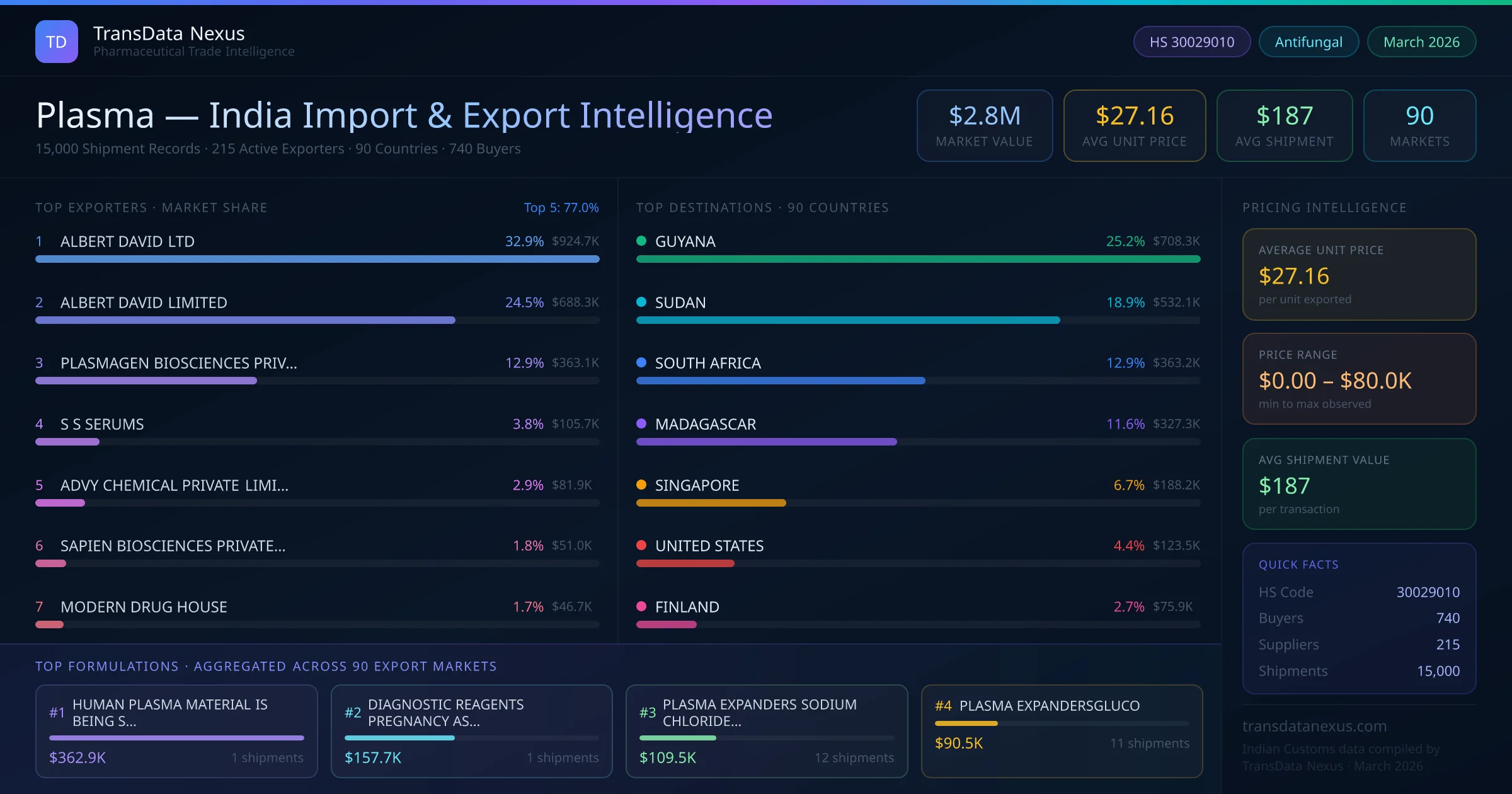Select the Finland destination dot

[641, 607]
